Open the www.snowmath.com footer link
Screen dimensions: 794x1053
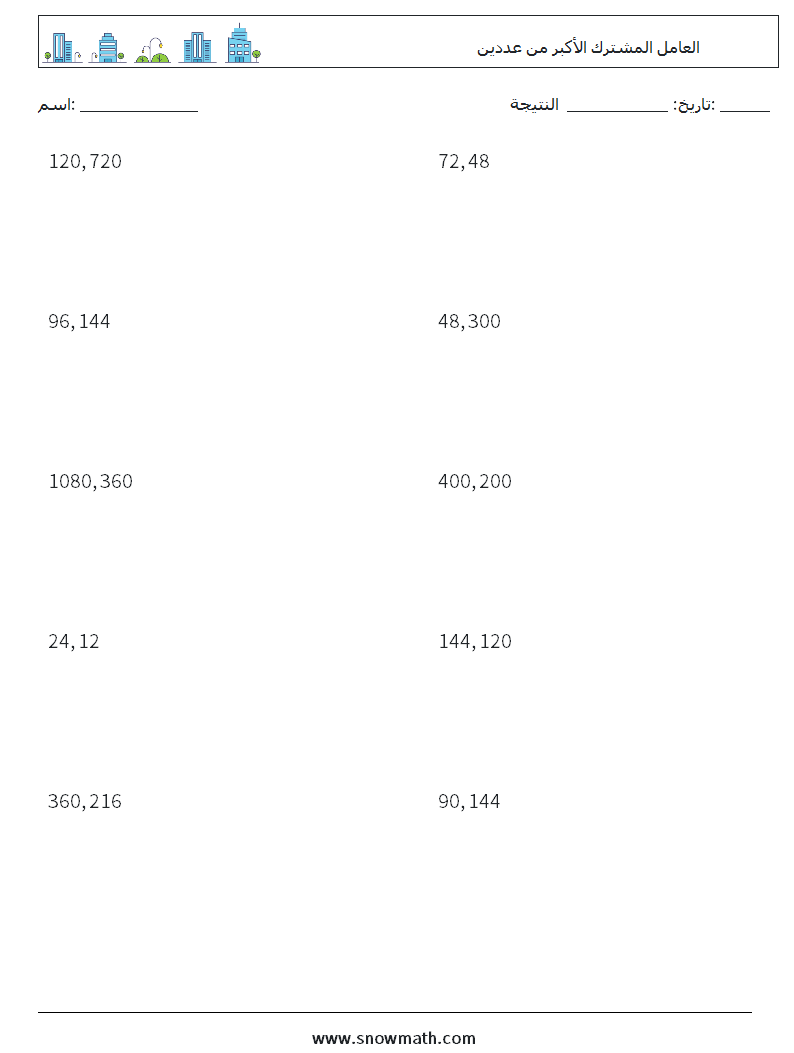394,1038
